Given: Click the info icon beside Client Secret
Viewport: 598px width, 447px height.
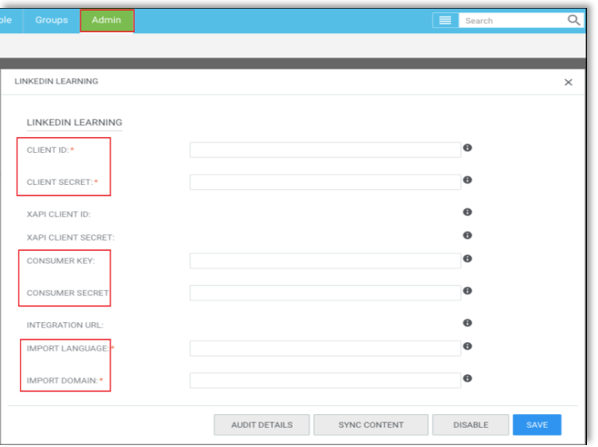Looking at the screenshot, I should 467,180.
